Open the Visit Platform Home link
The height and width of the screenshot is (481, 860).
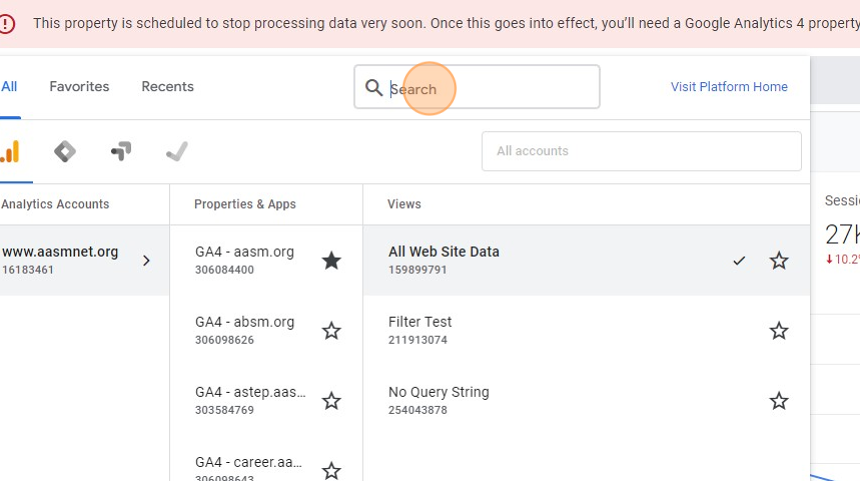(x=729, y=87)
